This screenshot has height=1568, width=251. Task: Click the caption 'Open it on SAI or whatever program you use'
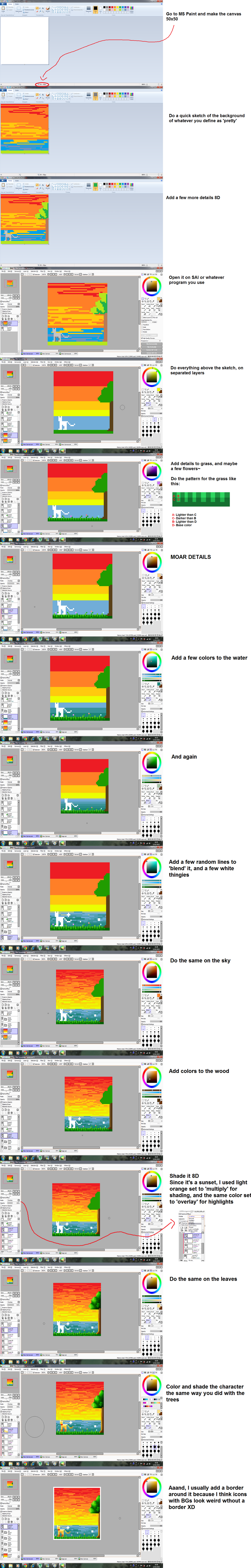(196, 280)
